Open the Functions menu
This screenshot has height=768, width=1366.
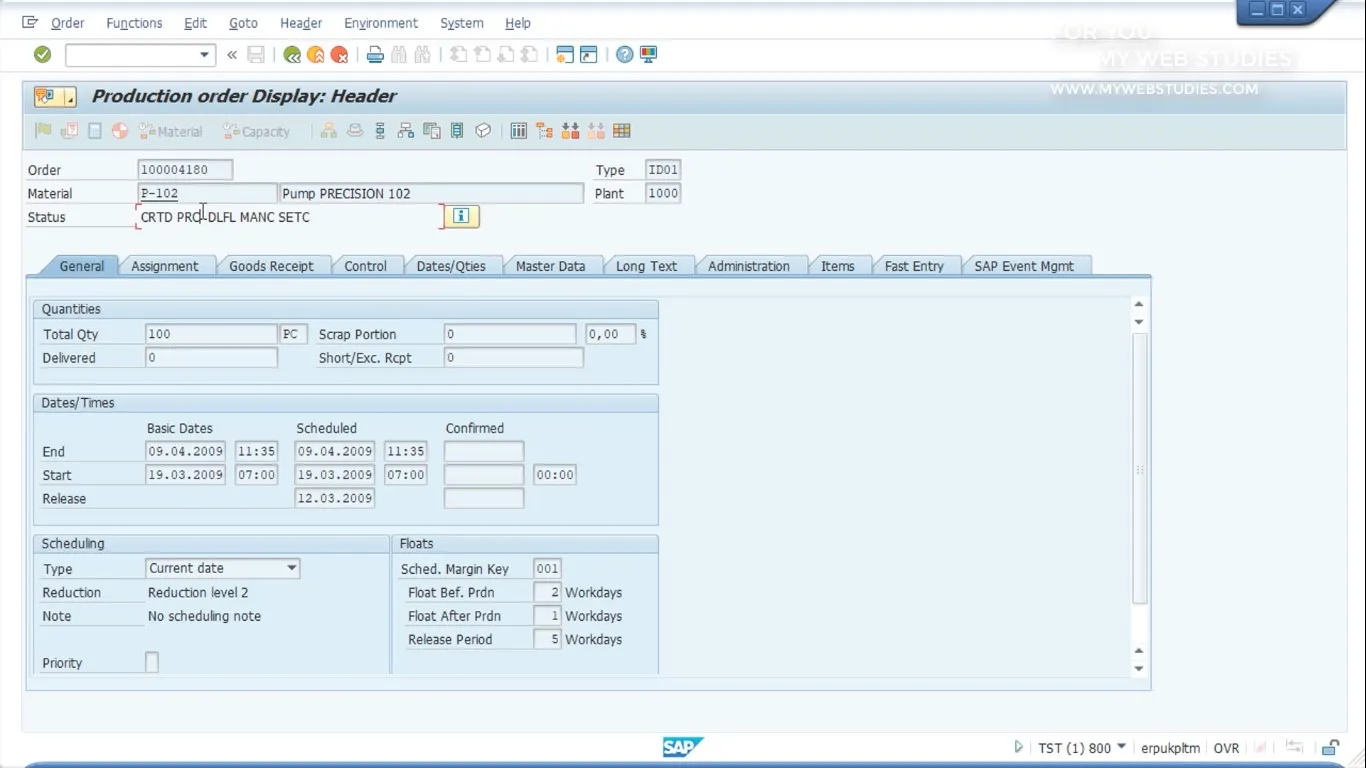tap(134, 23)
